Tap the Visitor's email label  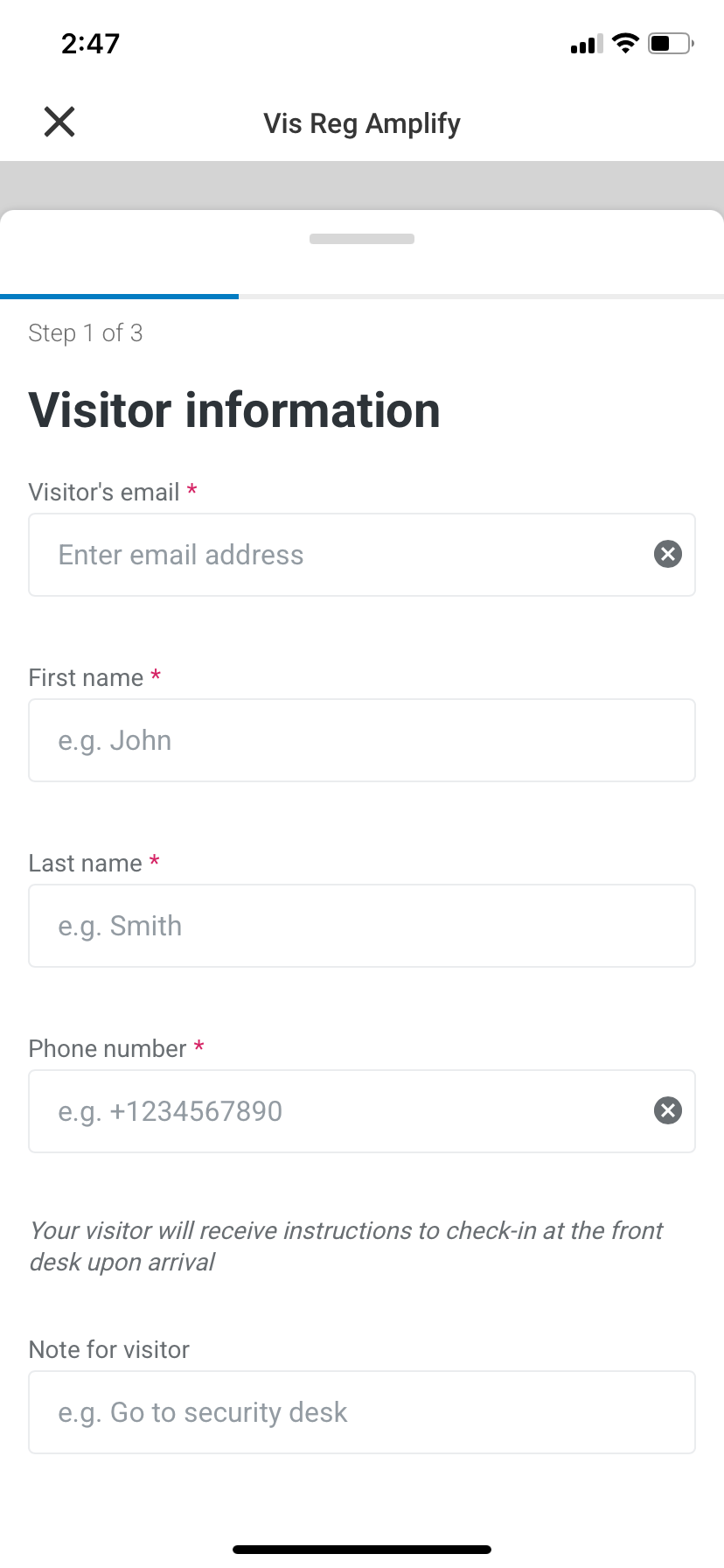[104, 492]
